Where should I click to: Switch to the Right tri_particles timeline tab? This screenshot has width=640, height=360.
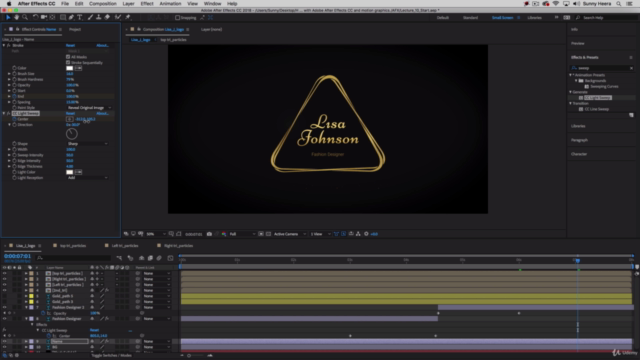178,246
